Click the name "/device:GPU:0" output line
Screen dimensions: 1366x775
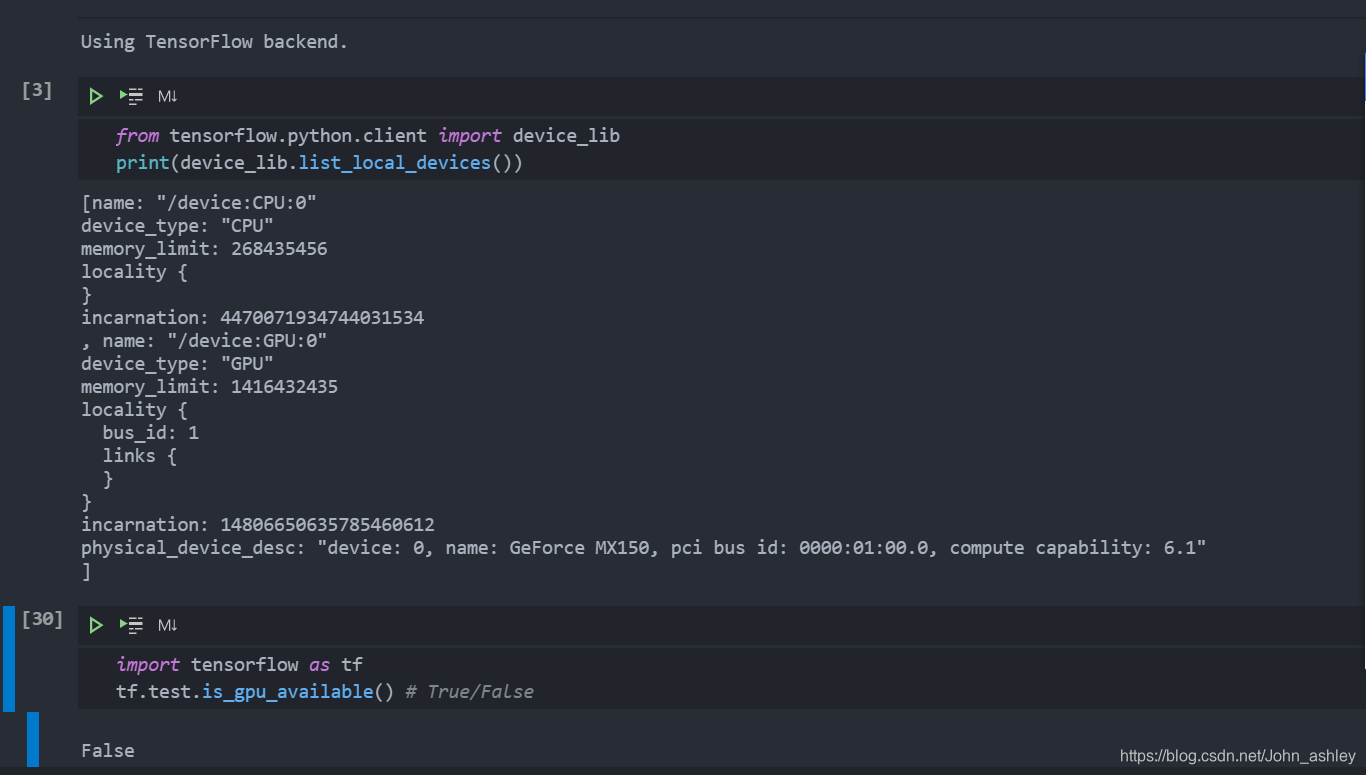pos(204,340)
